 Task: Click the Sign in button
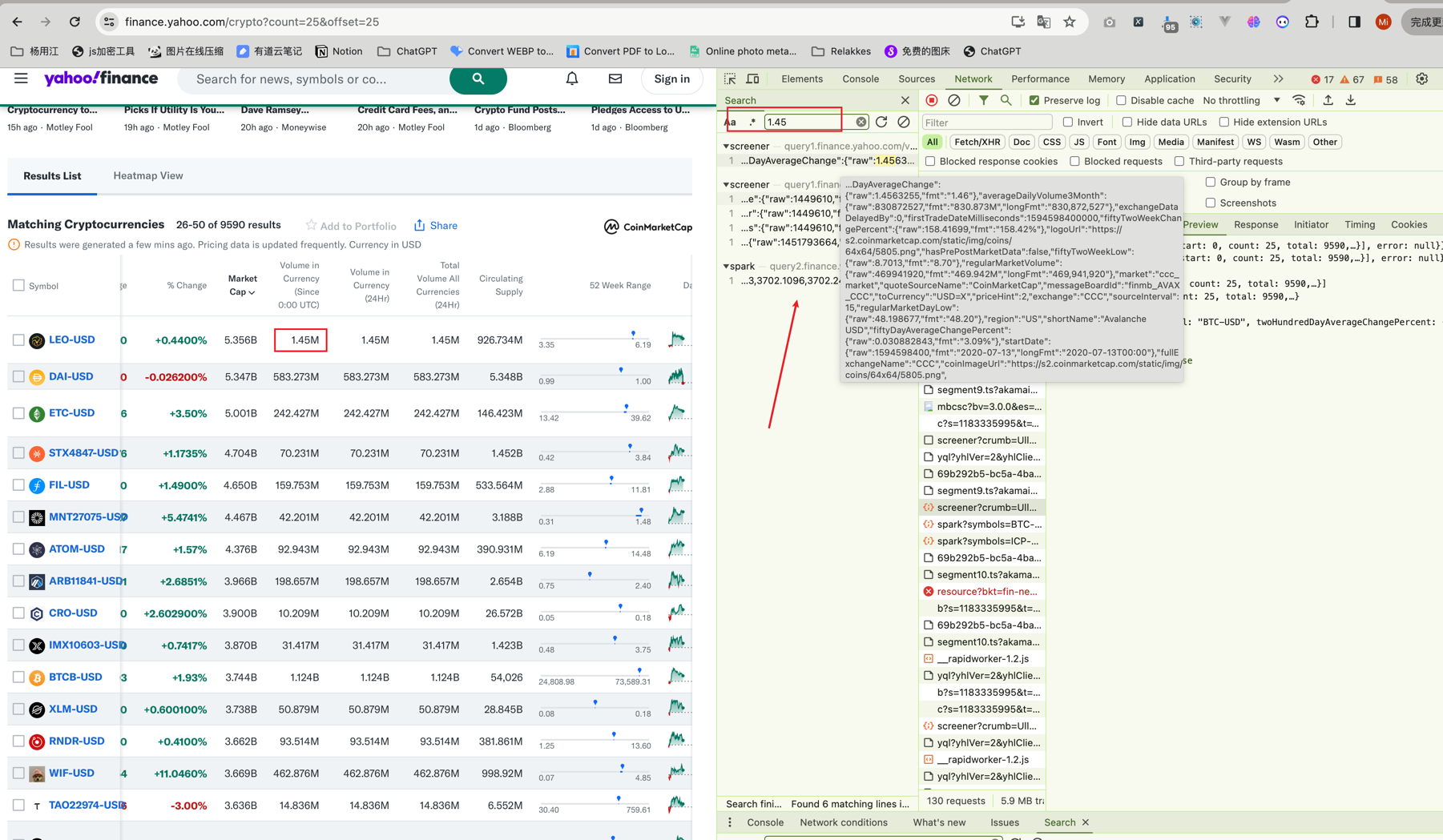tap(671, 78)
